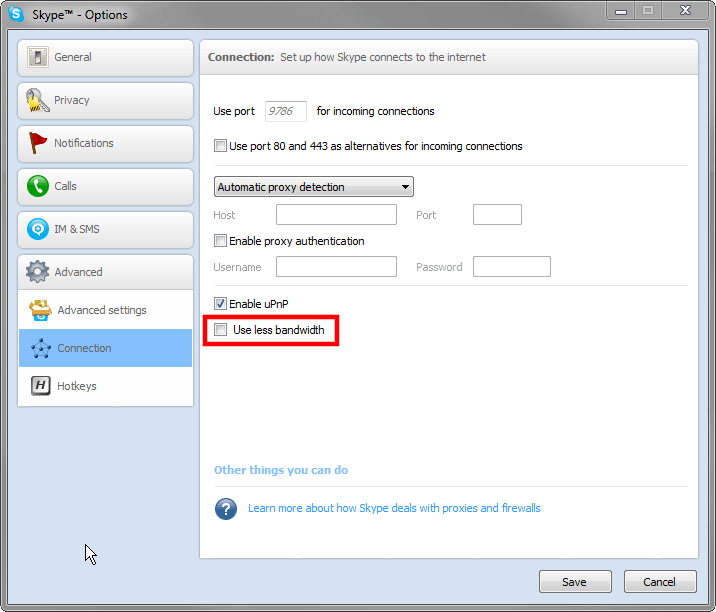716x612 pixels.
Task: Open the Automatic proxy detection dropdown
Action: coord(313,187)
